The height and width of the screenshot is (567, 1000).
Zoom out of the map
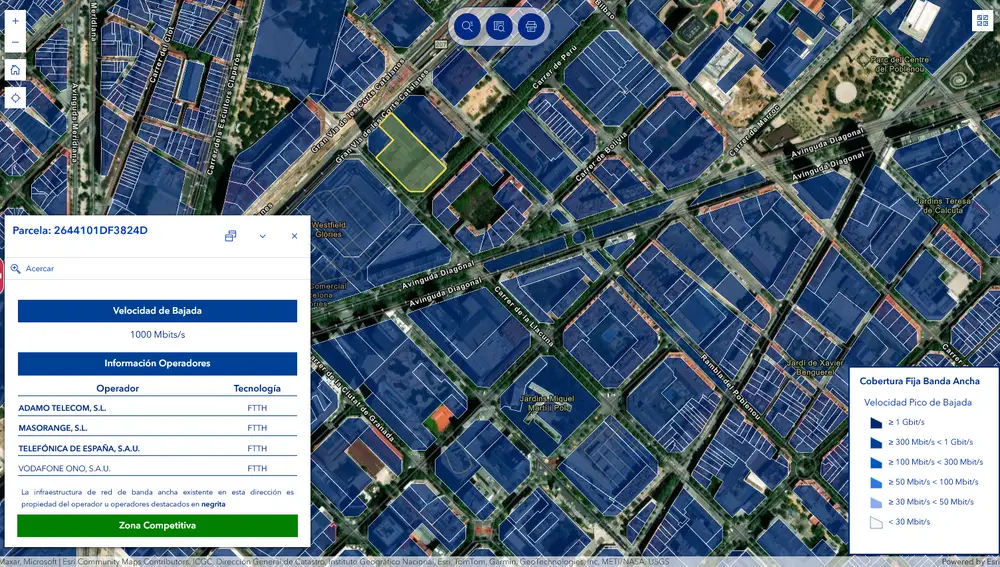click(15, 42)
